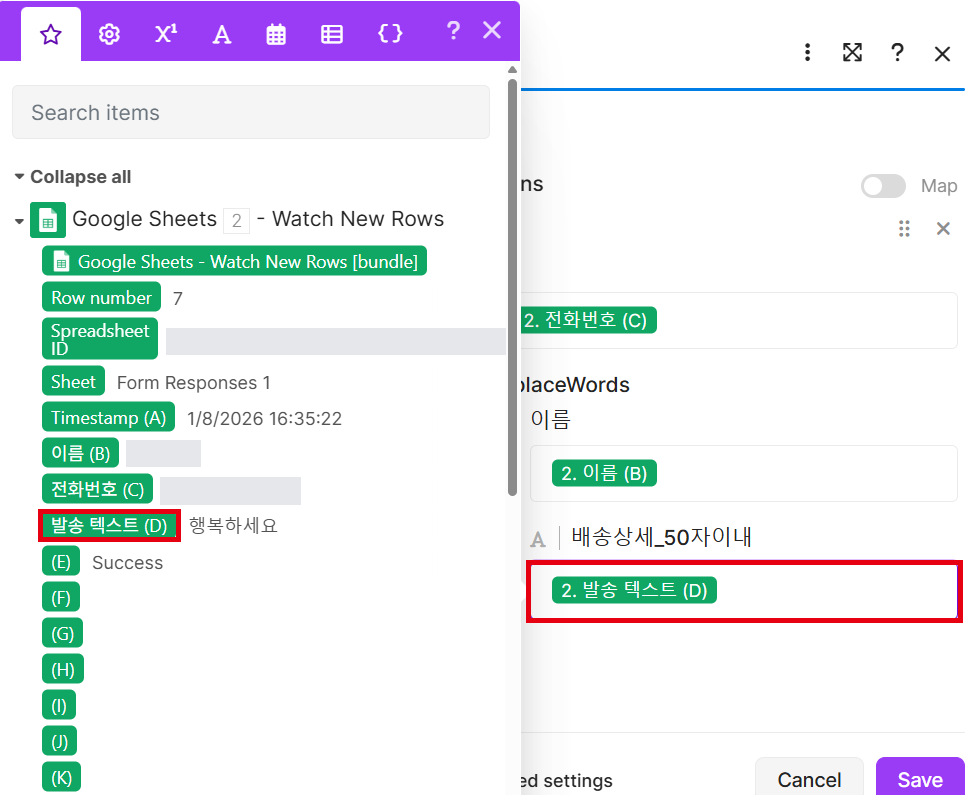This screenshot has height=795, width=978.
Task: Open help for the module dialog
Action: (x=898, y=52)
